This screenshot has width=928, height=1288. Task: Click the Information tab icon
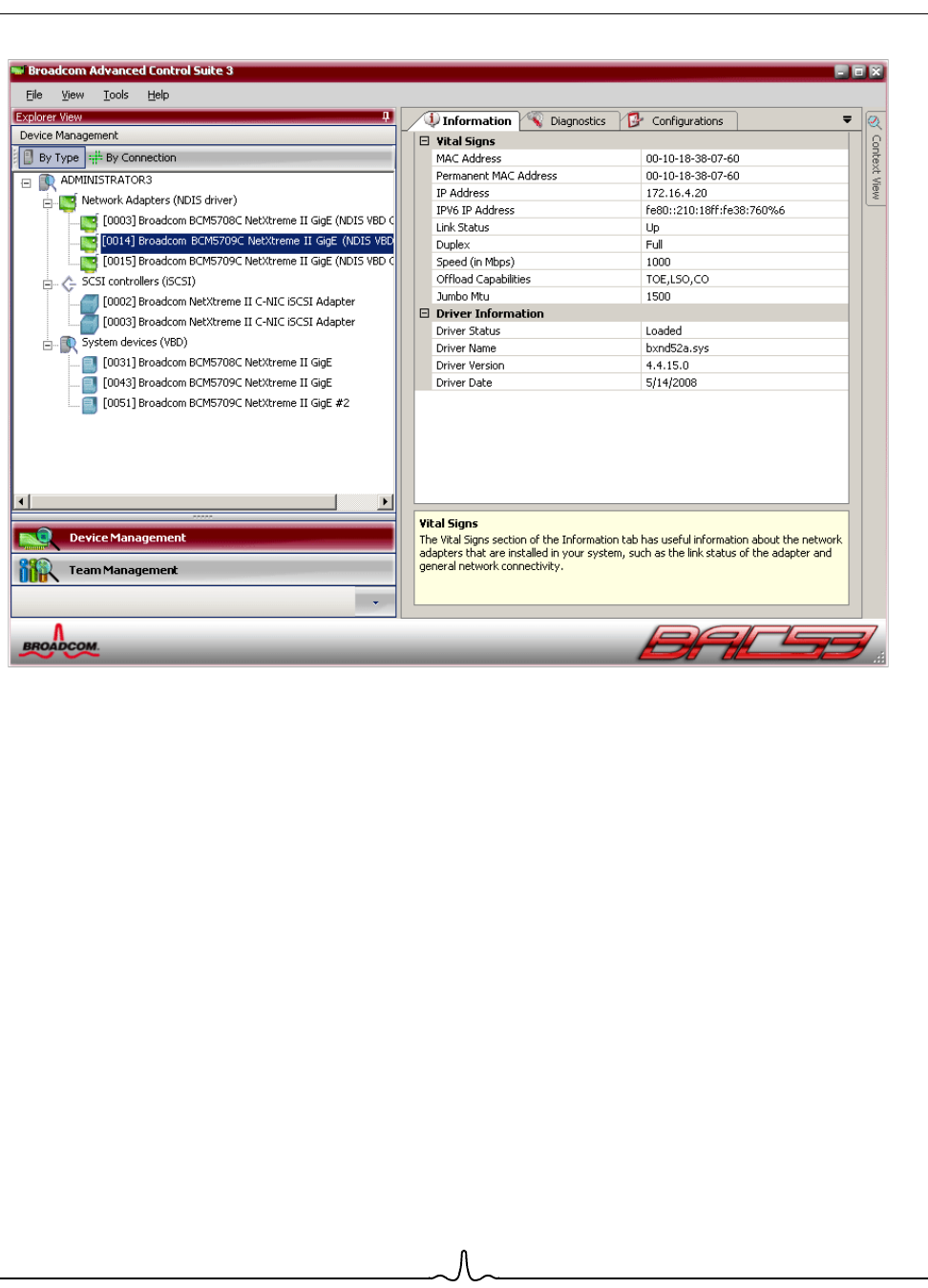(432, 120)
